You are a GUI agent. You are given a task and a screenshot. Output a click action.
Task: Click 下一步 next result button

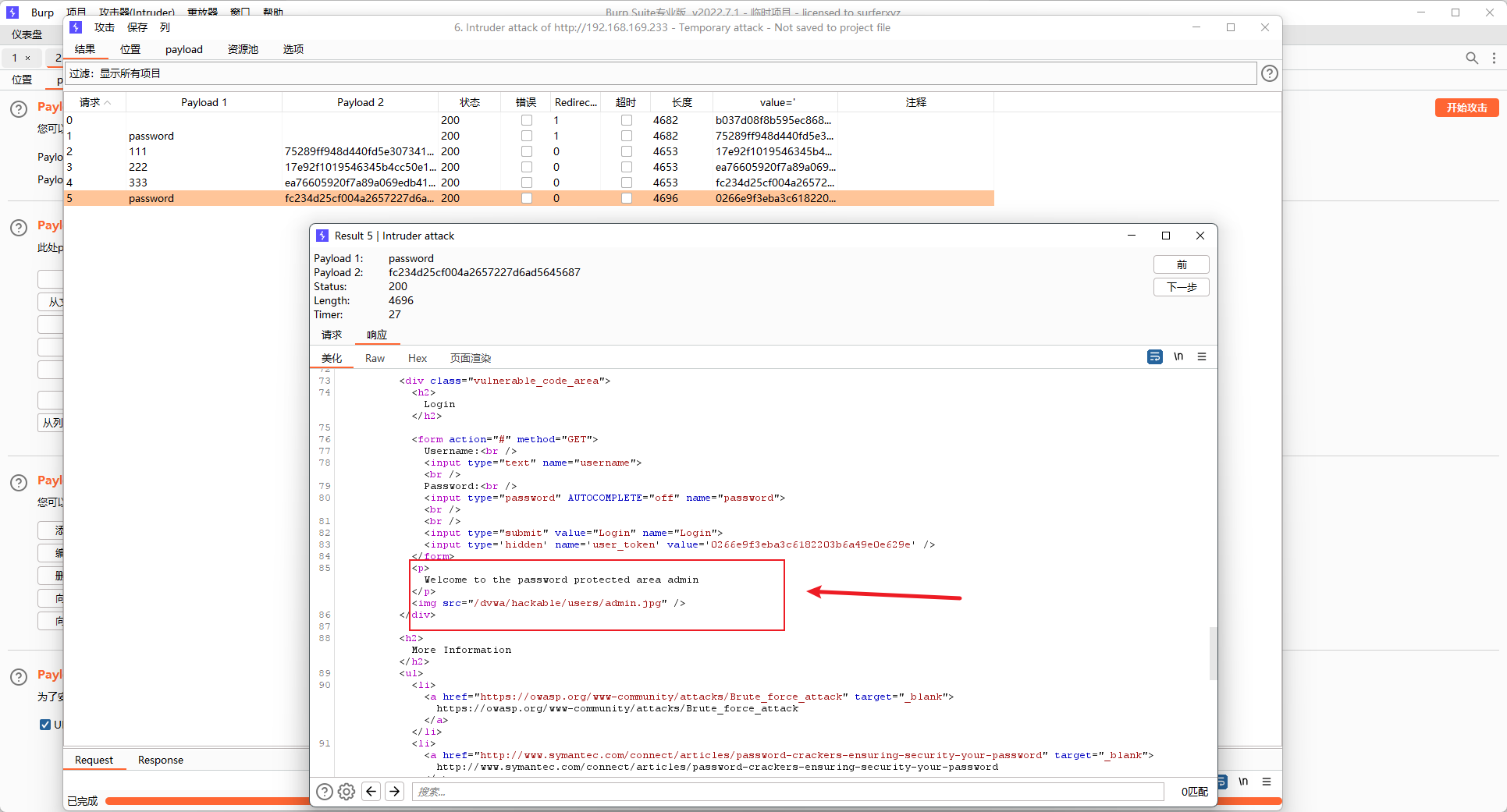1182,287
